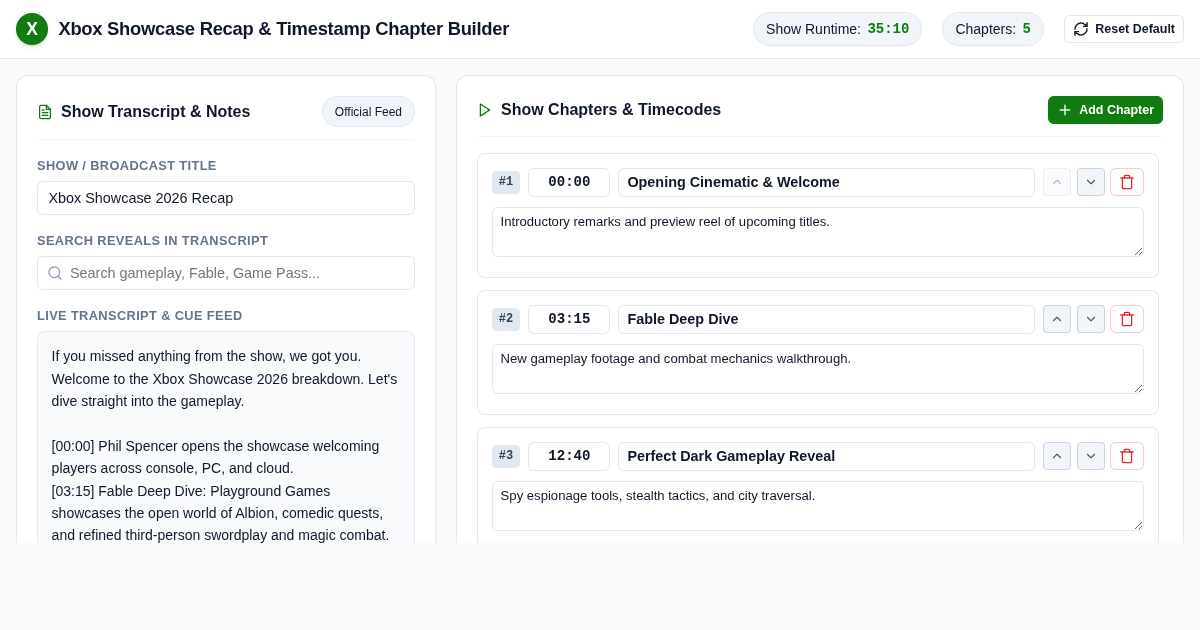The width and height of the screenshot is (1200, 630).
Task: Click the search magnifier icon in transcript
Action: (x=55, y=273)
